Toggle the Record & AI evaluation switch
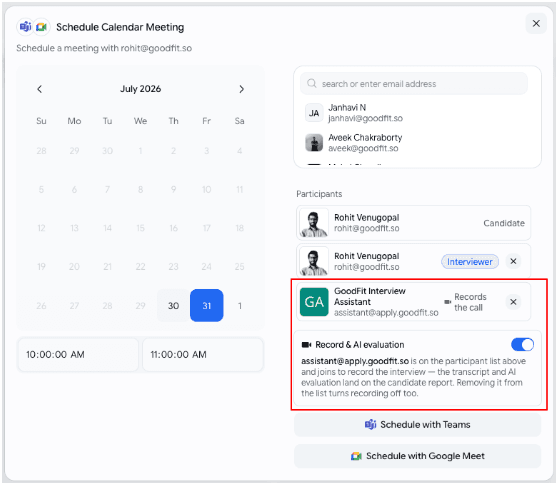The image size is (556, 484). (522, 344)
